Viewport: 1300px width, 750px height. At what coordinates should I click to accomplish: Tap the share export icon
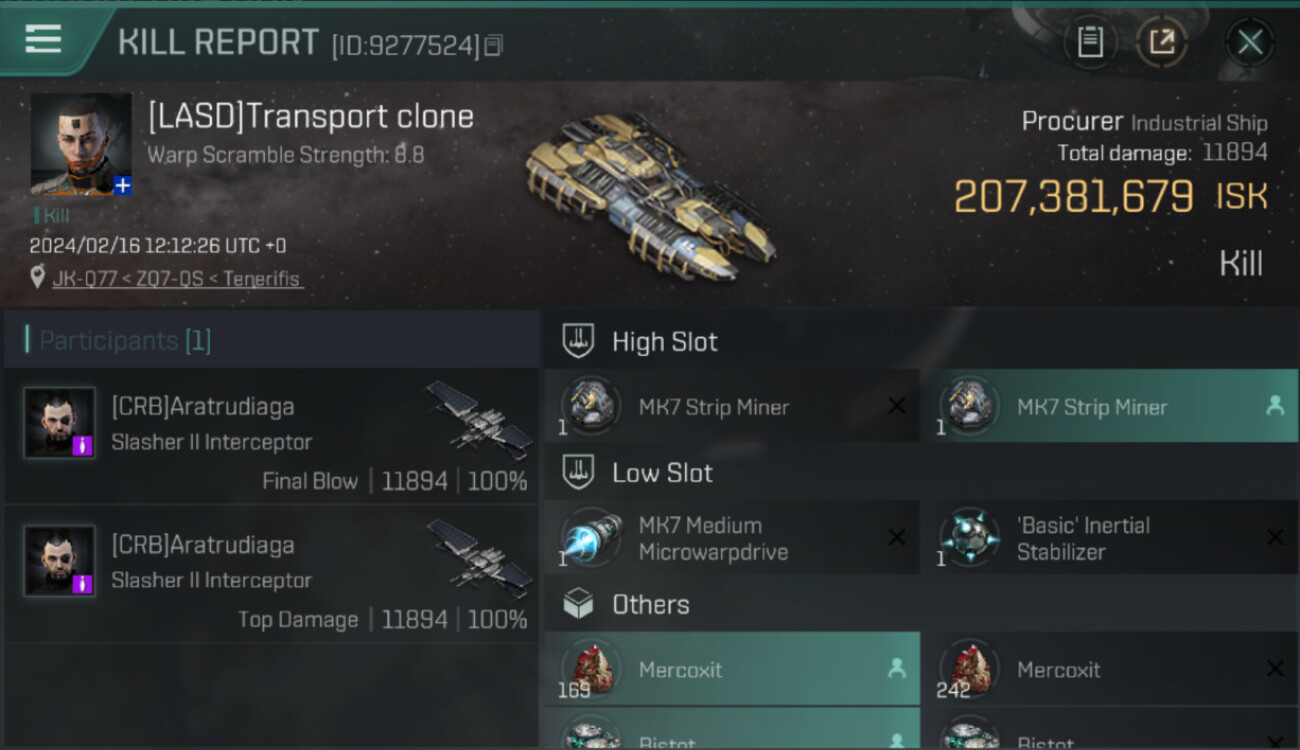(x=1161, y=42)
